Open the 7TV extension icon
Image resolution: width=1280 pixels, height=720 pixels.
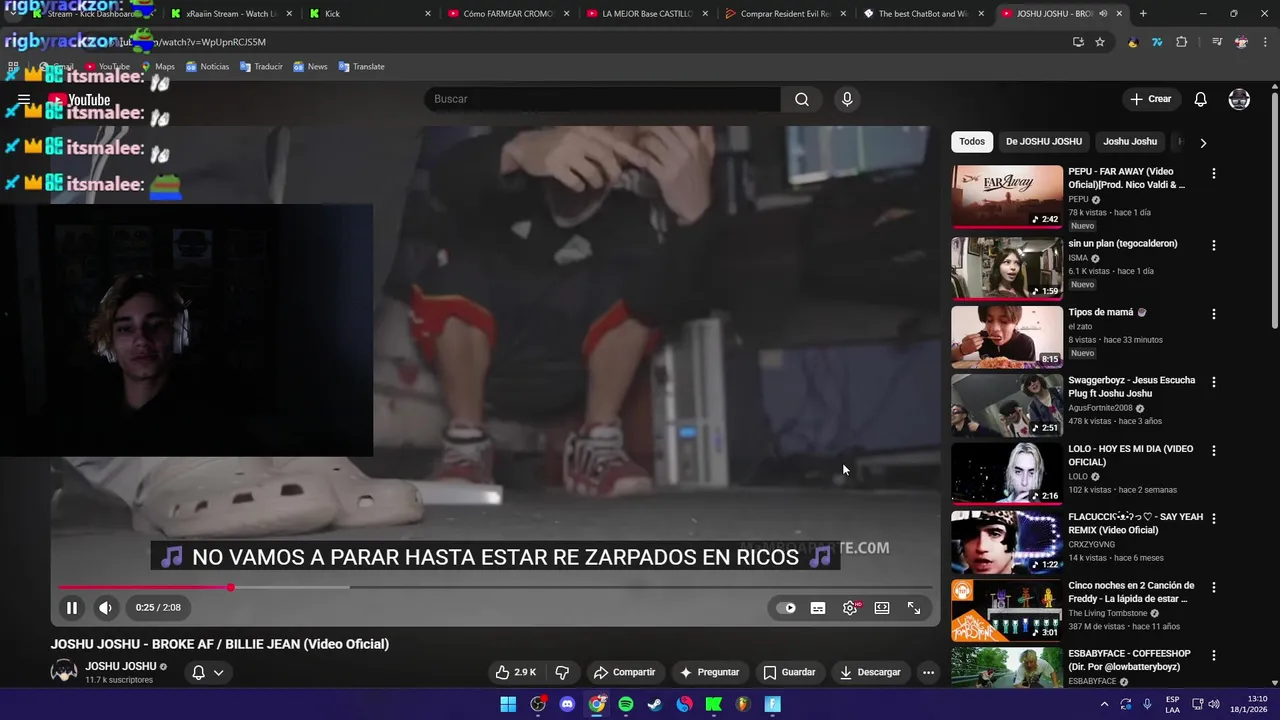coord(1157,42)
